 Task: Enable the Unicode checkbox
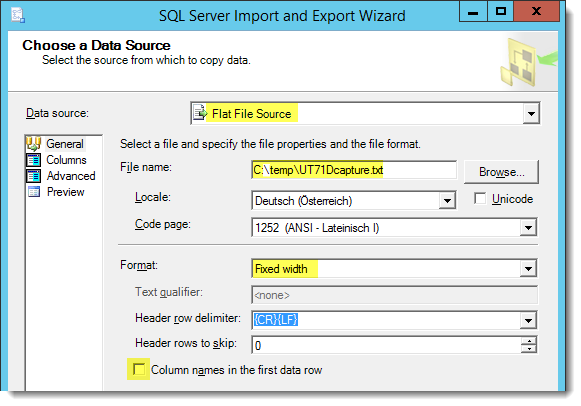tap(480, 199)
